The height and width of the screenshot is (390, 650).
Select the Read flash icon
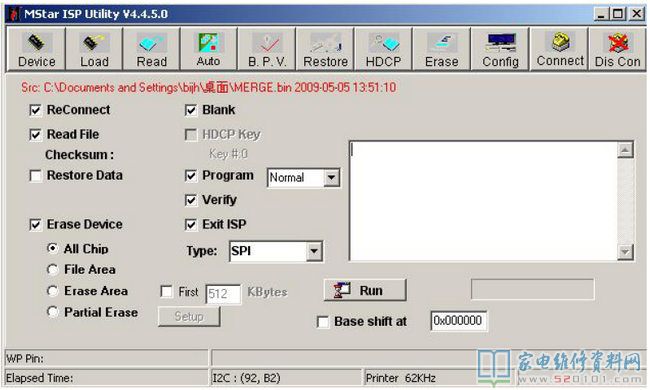(x=151, y=43)
